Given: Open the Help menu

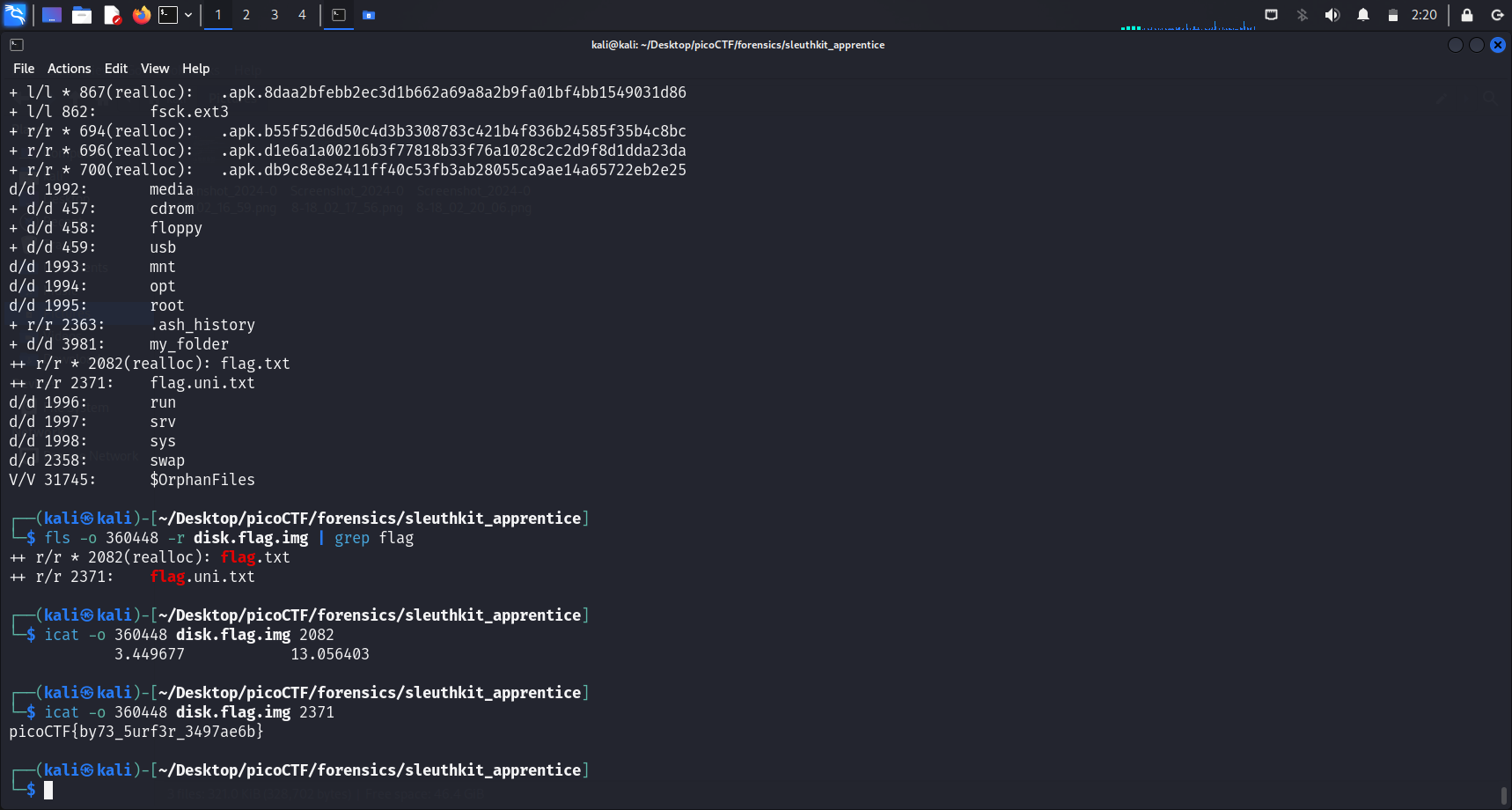Looking at the screenshot, I should pos(195,69).
